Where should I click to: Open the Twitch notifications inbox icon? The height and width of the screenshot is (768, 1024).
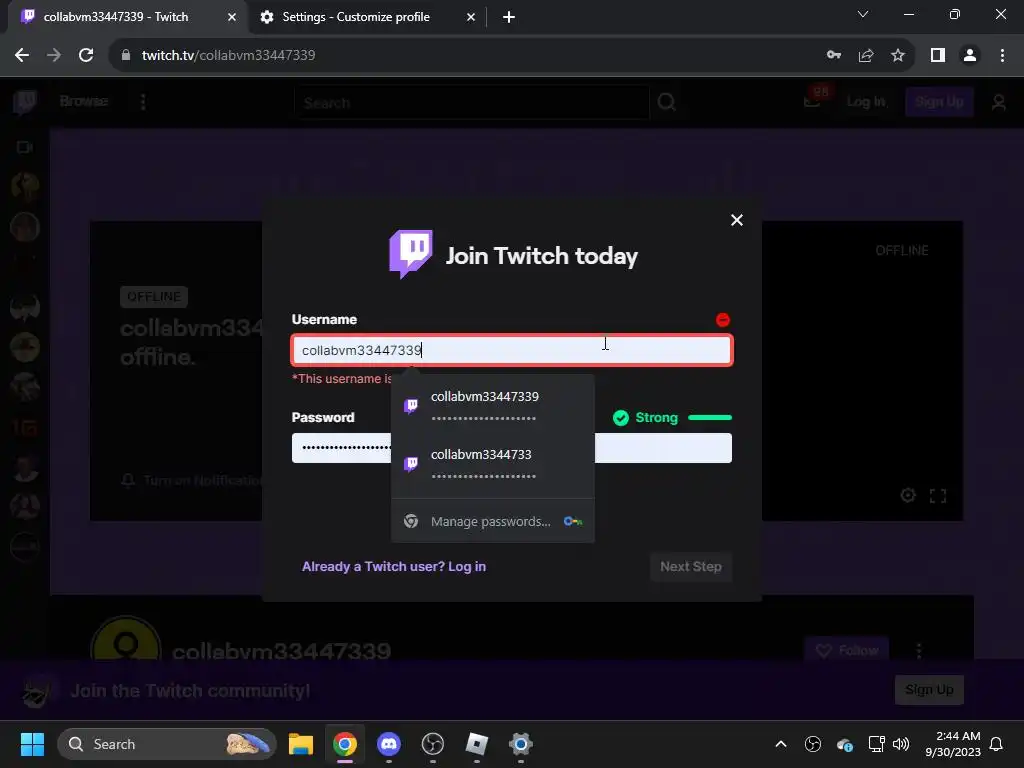[813, 101]
